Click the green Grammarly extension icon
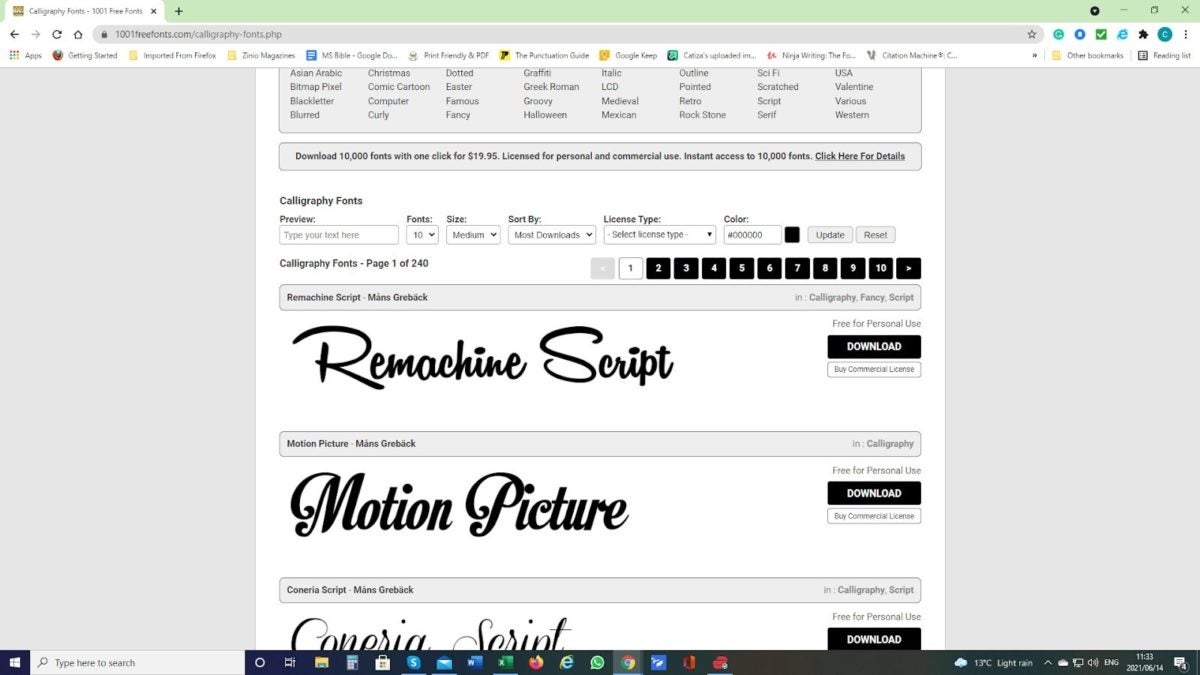1200x675 pixels. [x=1058, y=34]
